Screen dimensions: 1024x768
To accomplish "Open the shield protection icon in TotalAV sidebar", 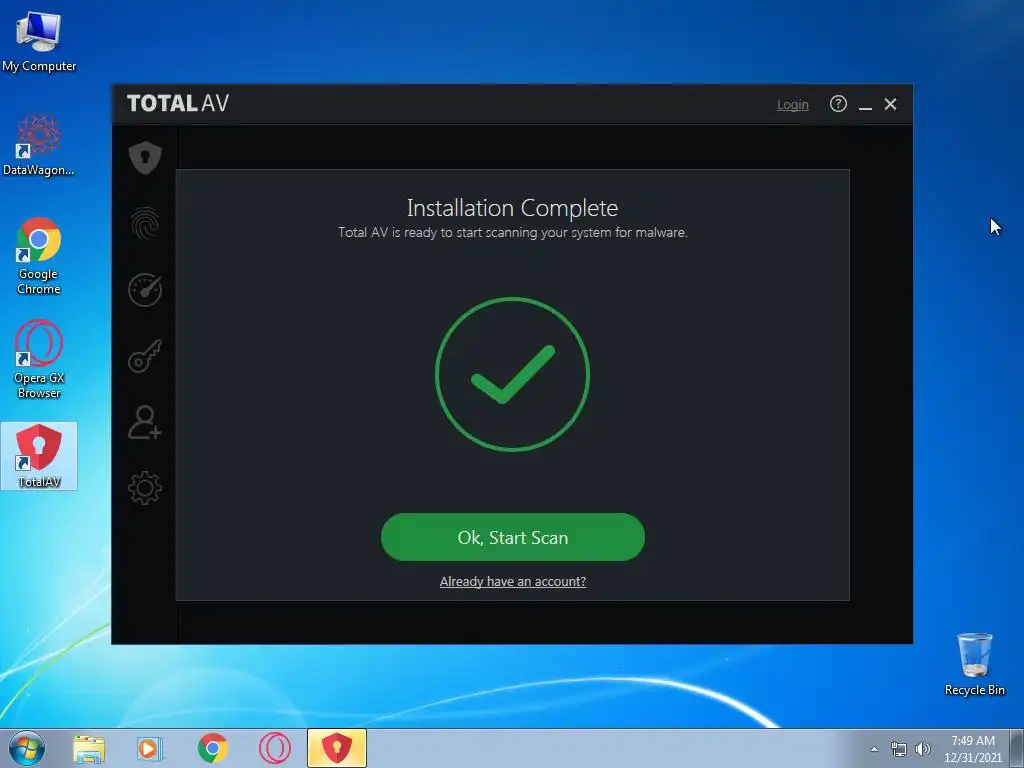I will [145, 157].
